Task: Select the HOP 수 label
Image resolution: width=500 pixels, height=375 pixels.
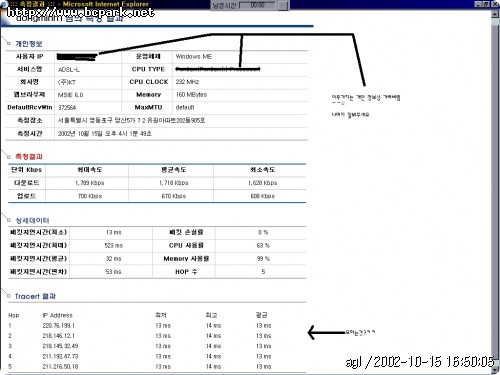Action: pos(186,272)
